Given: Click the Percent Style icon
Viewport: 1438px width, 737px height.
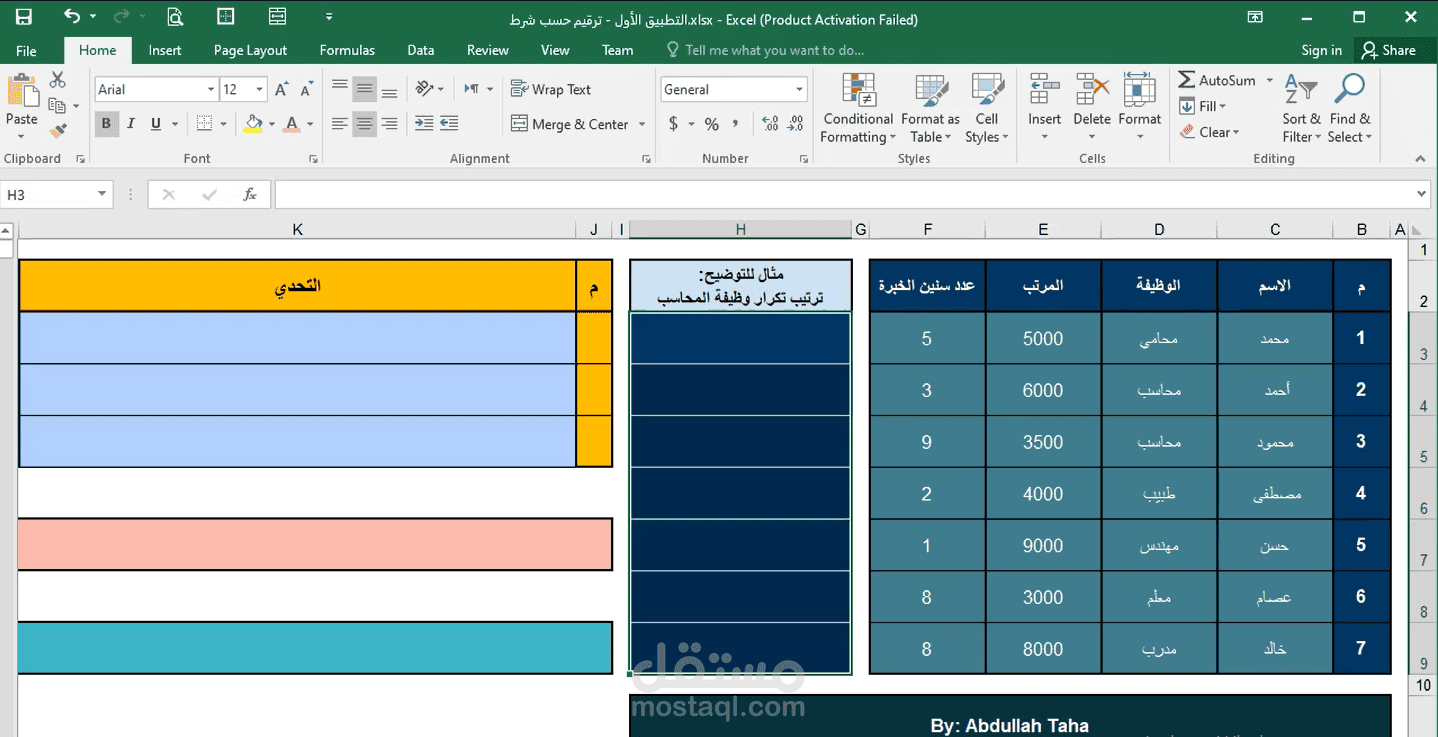Looking at the screenshot, I should coord(712,124).
